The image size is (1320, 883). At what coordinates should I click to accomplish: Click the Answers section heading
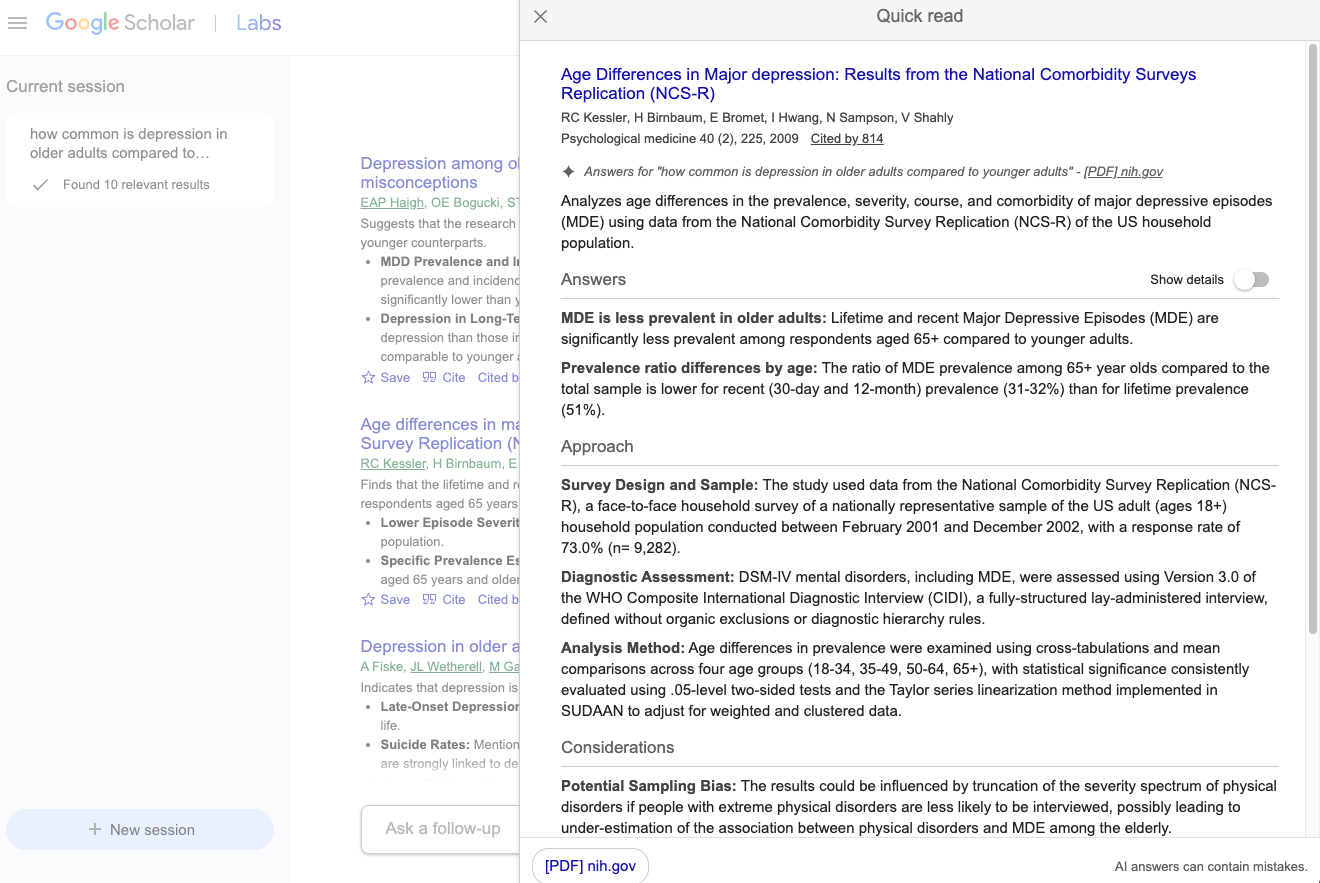coord(594,280)
